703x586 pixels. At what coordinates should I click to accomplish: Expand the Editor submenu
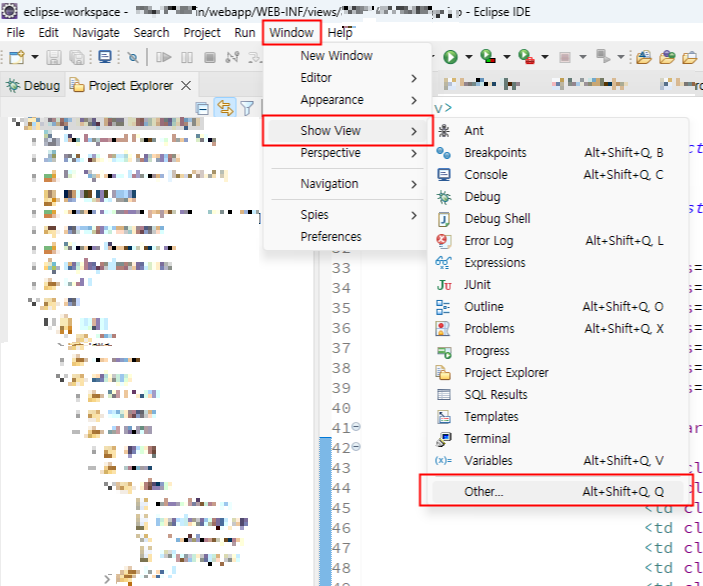(x=346, y=78)
